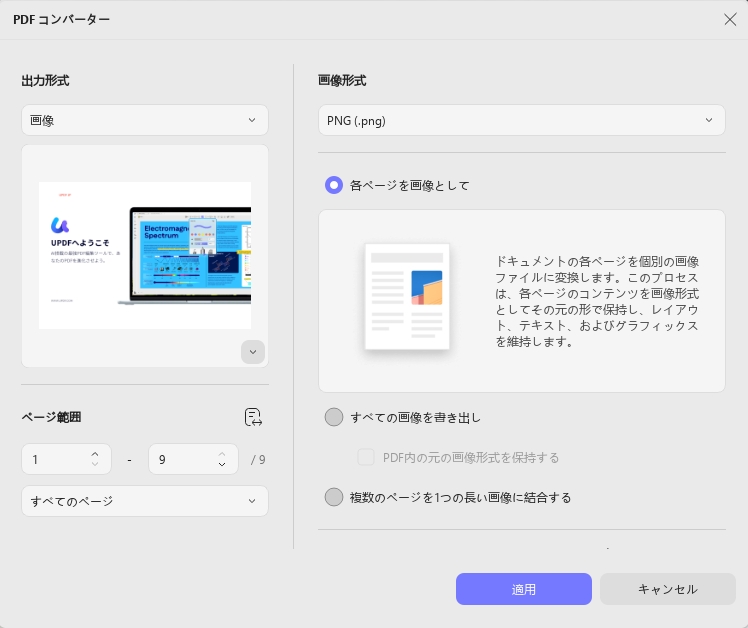The width and height of the screenshot is (748, 628).
Task: Click the start page field showing 1
Action: pyautogui.click(x=66, y=459)
